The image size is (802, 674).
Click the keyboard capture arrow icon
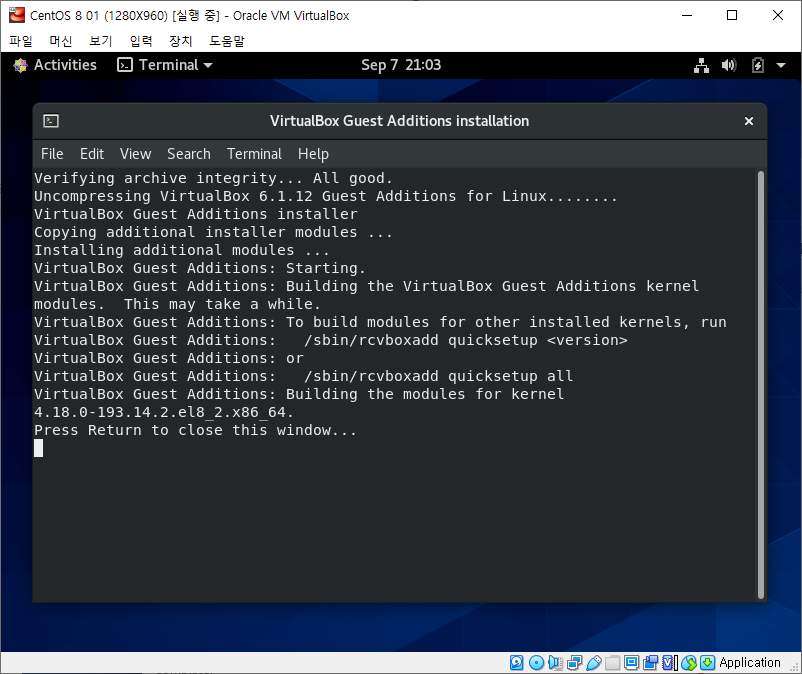(x=707, y=663)
